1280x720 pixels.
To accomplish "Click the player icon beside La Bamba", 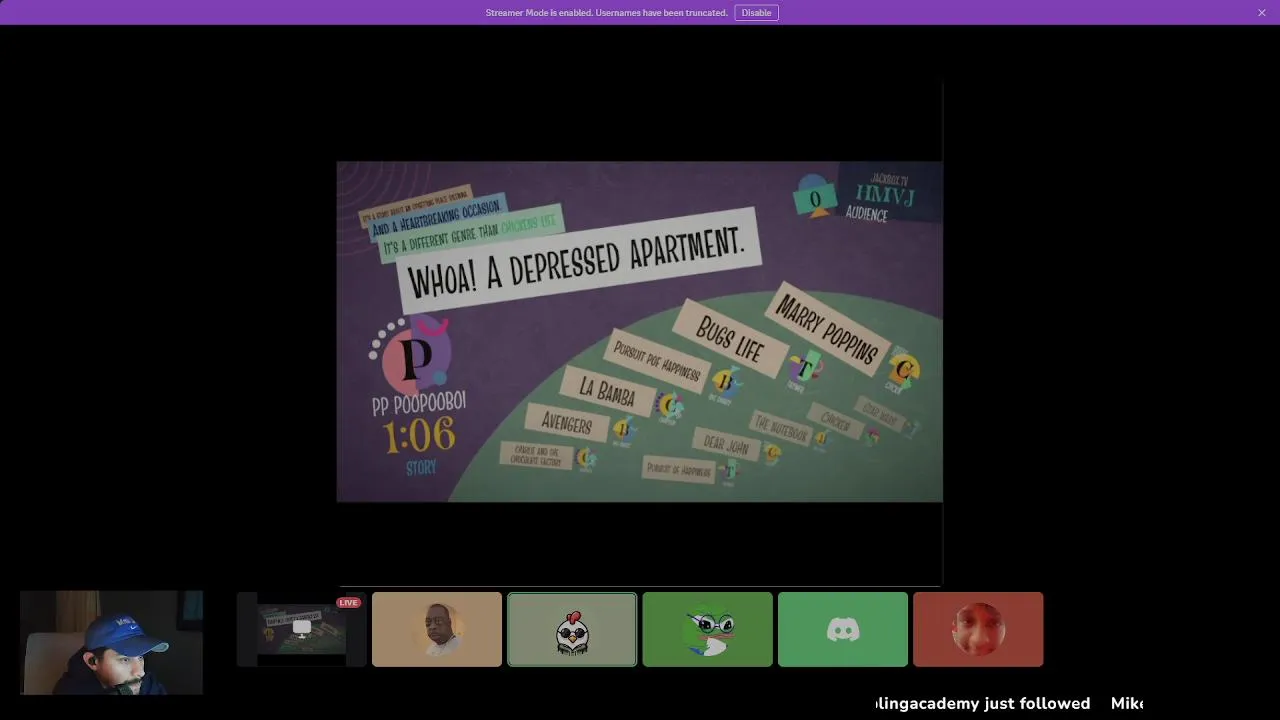I will coord(668,406).
